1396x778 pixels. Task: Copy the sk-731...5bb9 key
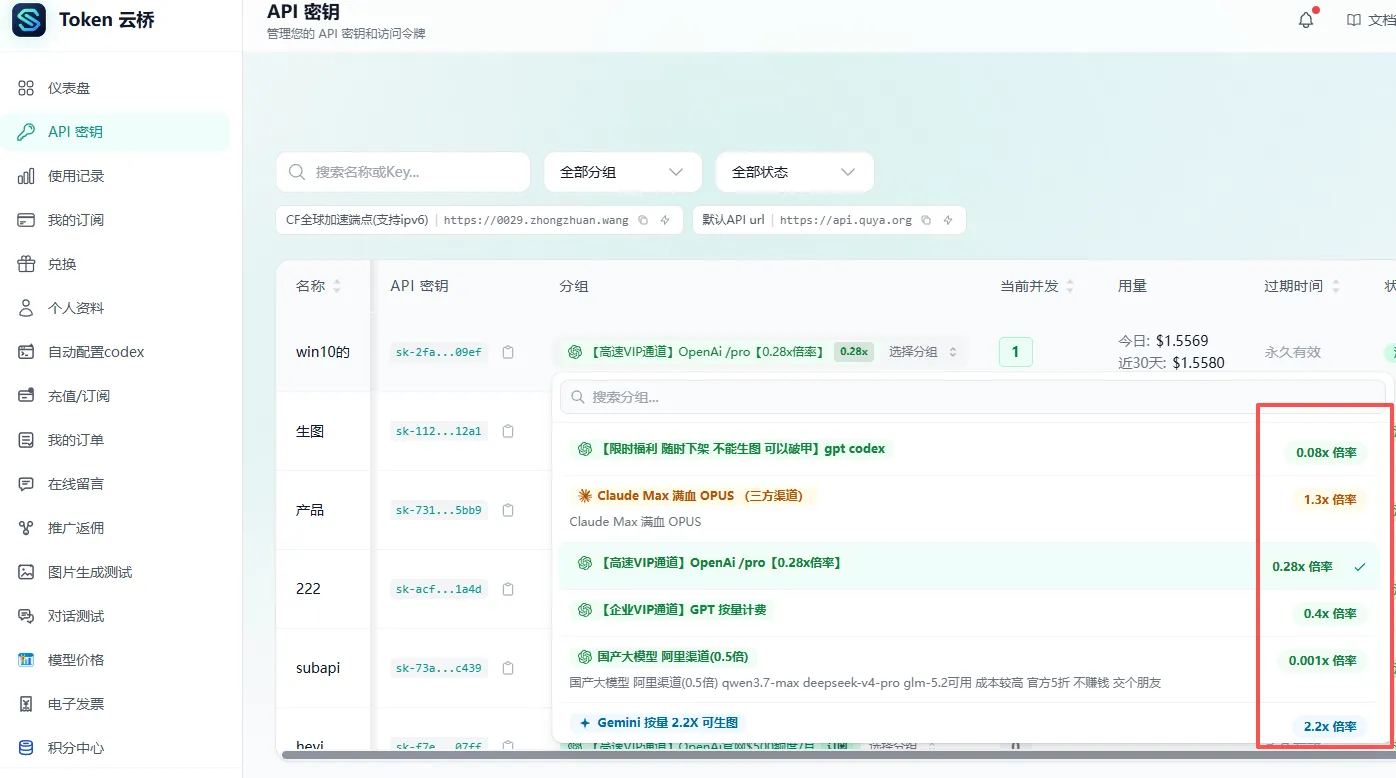508,510
